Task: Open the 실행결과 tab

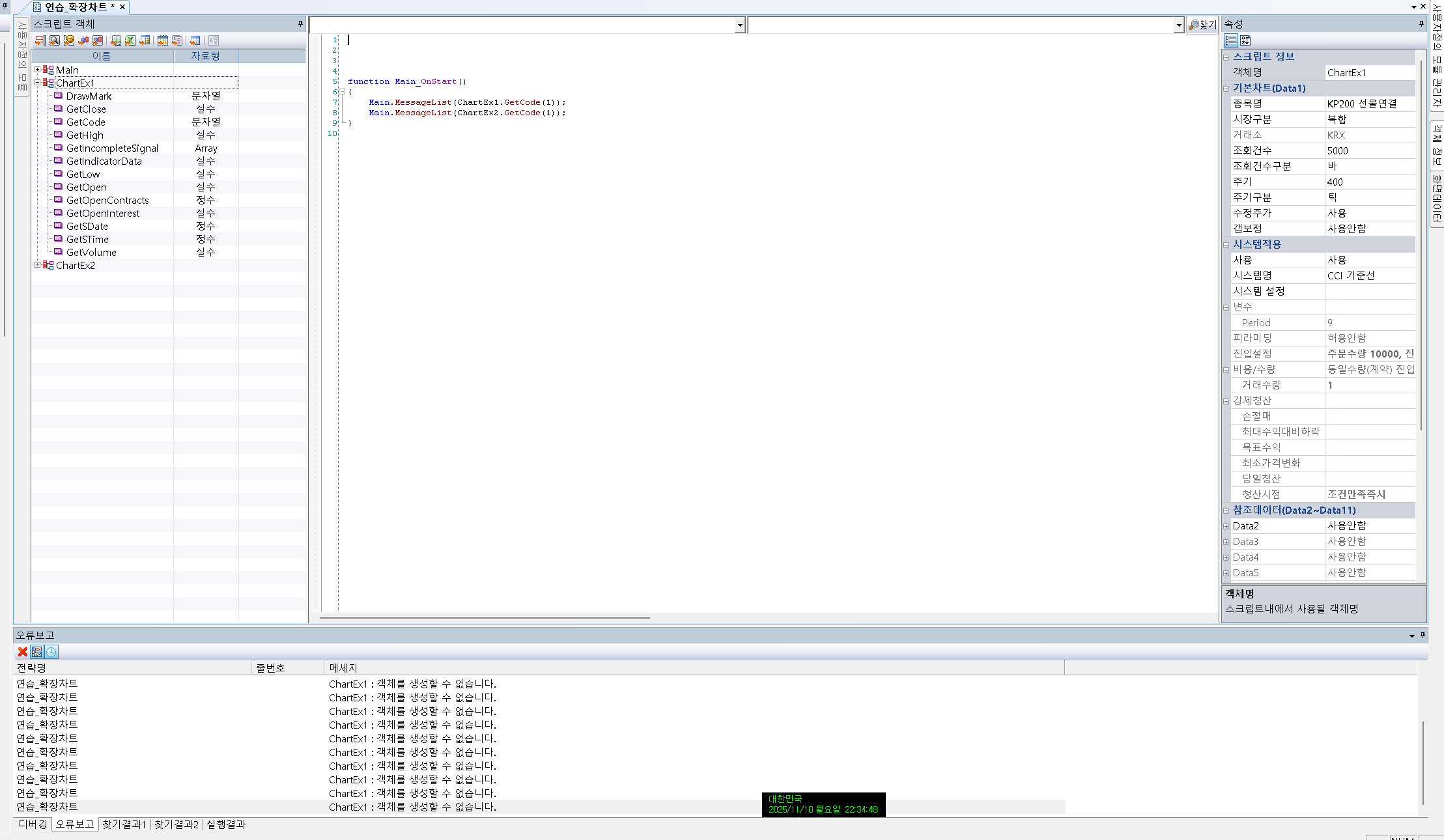Action: pos(226,824)
